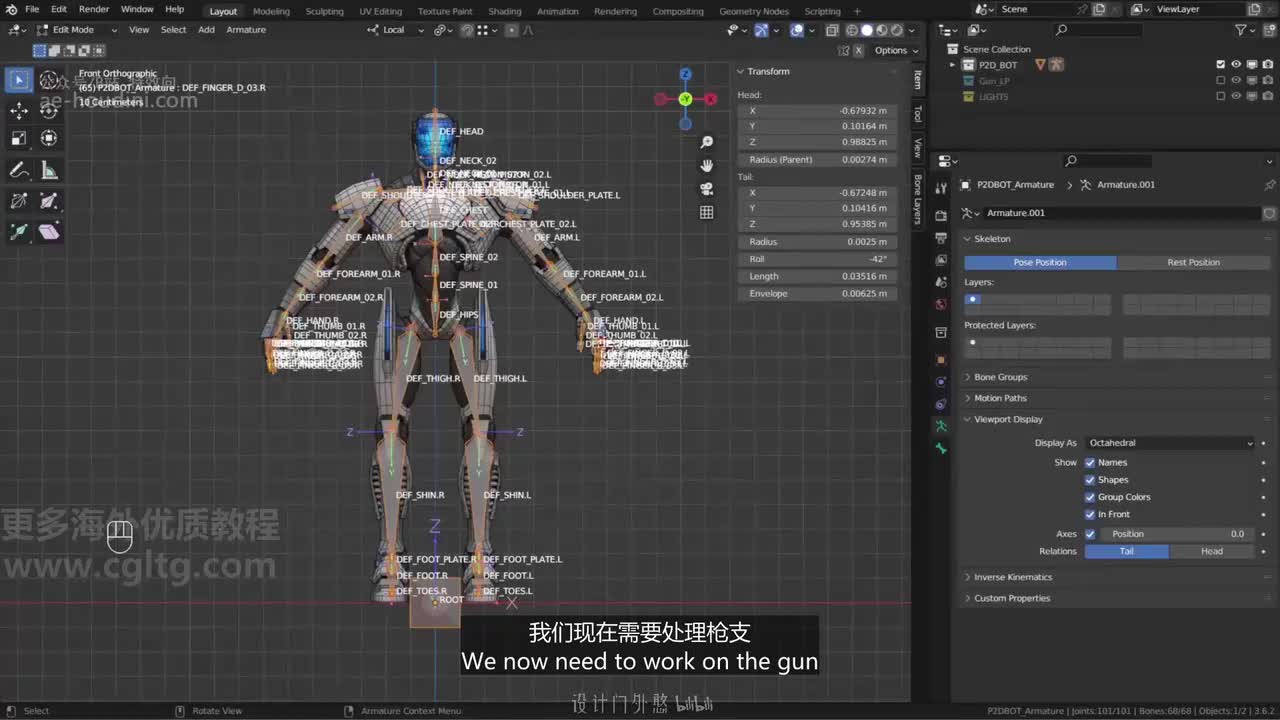
Task: Collapse the Transform panel
Action: 768,72
